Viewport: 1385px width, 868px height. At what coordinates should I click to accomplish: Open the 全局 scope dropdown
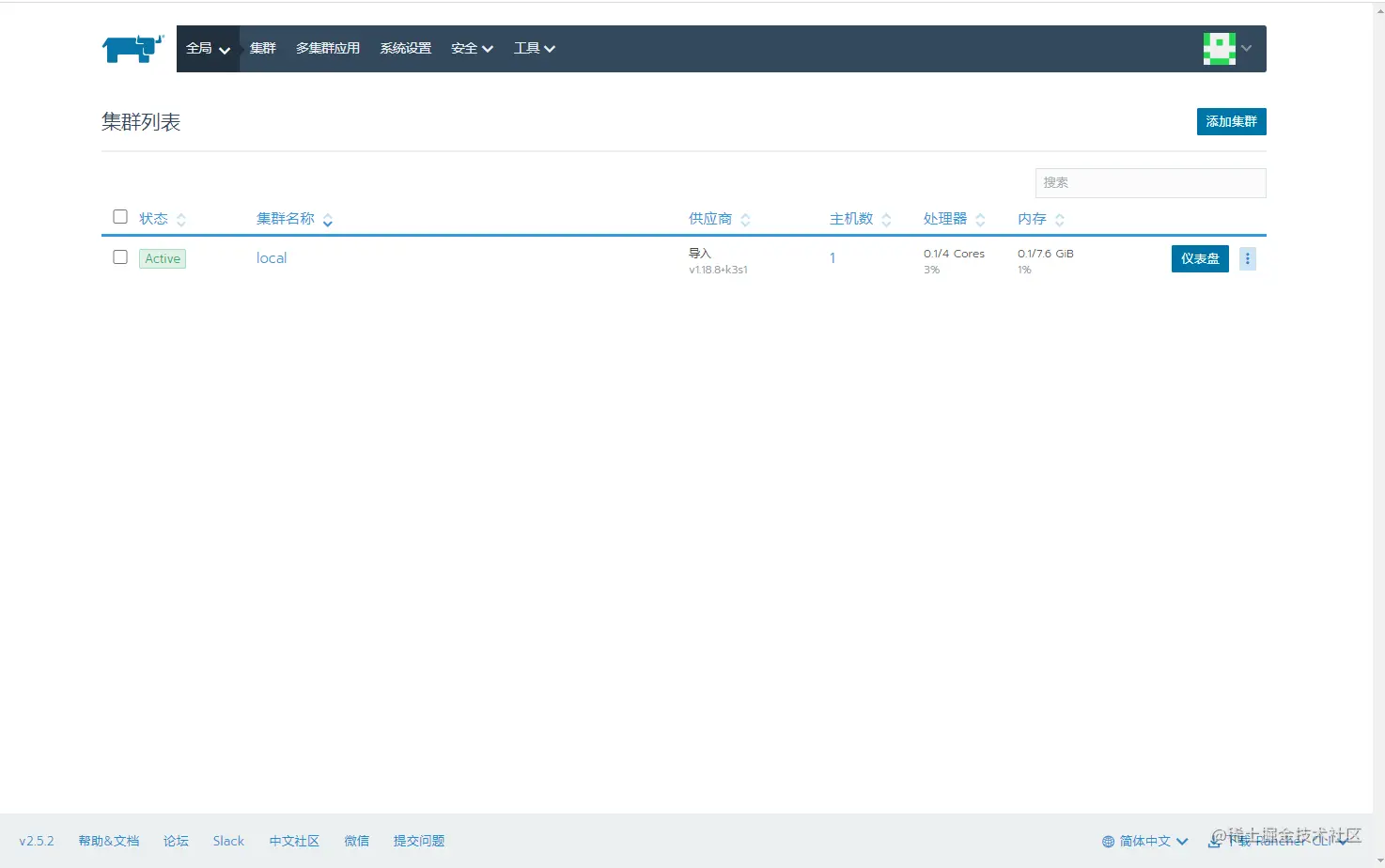[x=208, y=48]
